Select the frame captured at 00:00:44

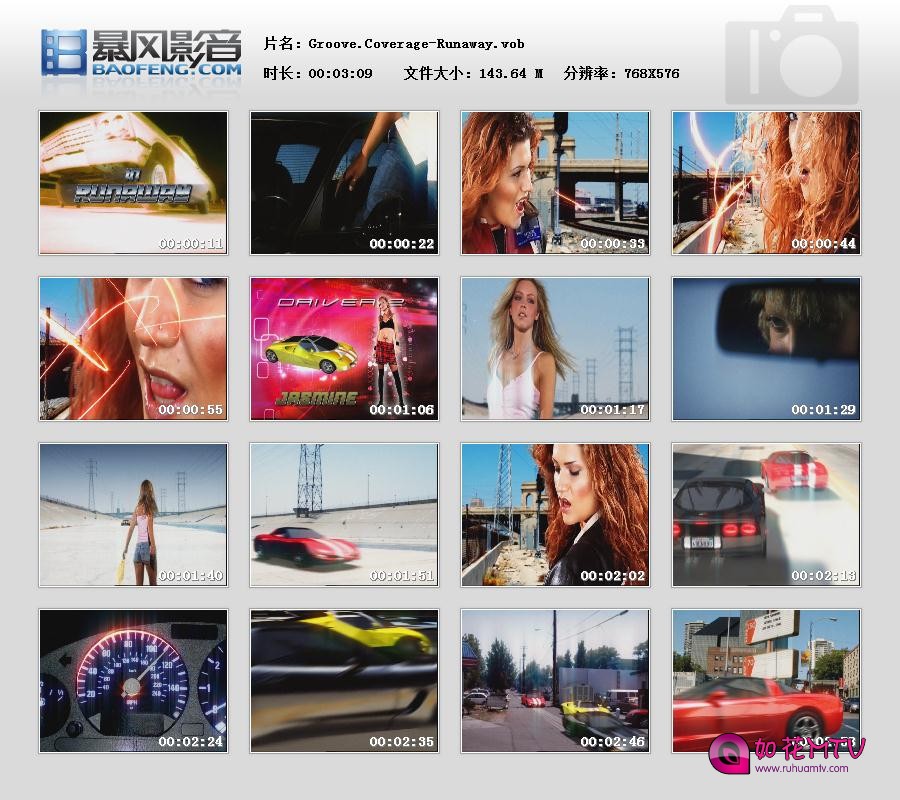point(766,183)
